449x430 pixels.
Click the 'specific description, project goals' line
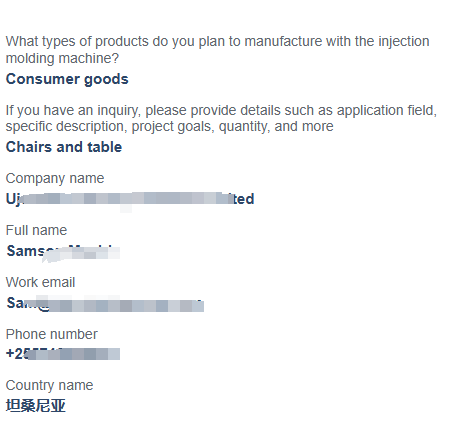click(x=169, y=127)
